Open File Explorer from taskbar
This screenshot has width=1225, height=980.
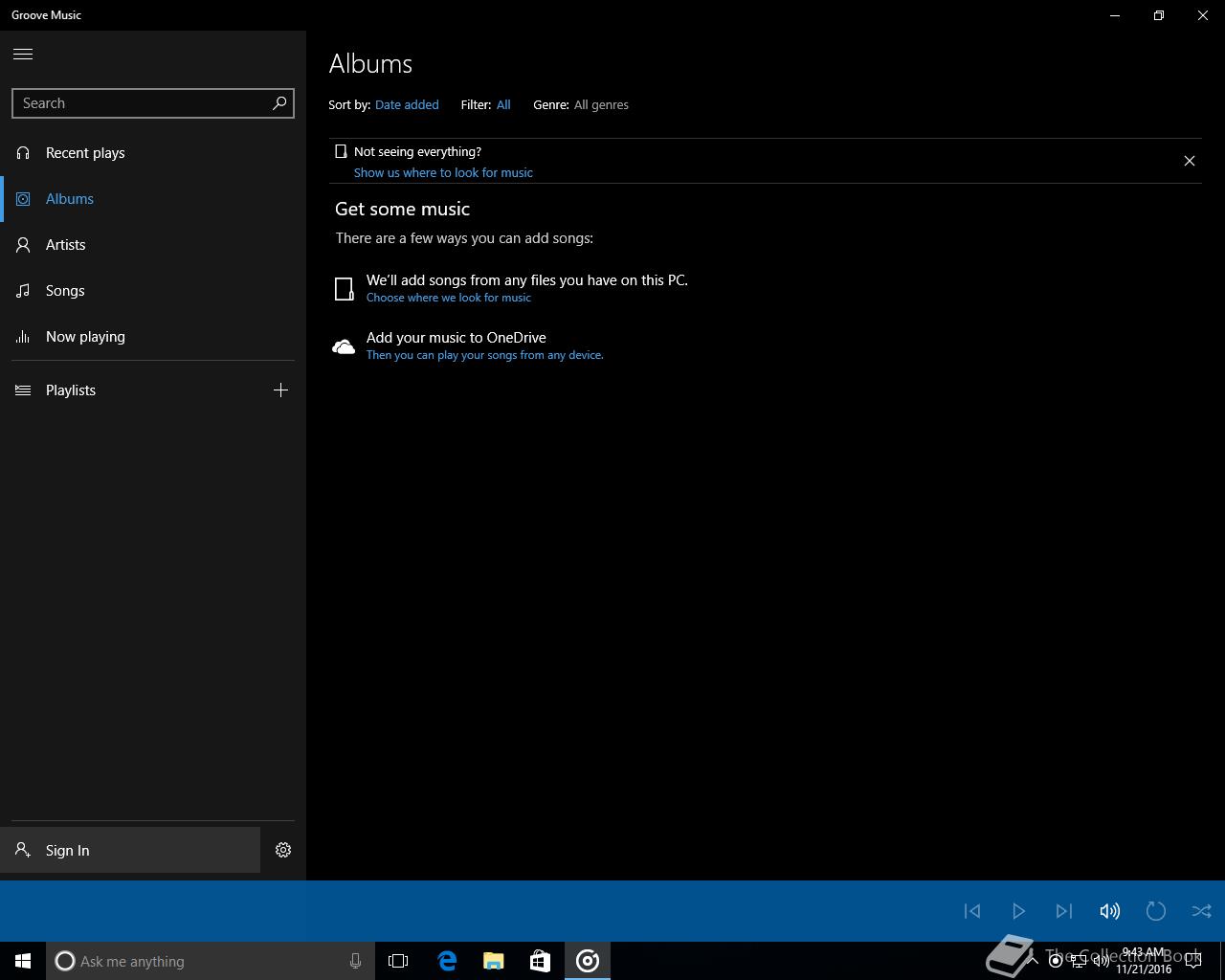[x=494, y=961]
